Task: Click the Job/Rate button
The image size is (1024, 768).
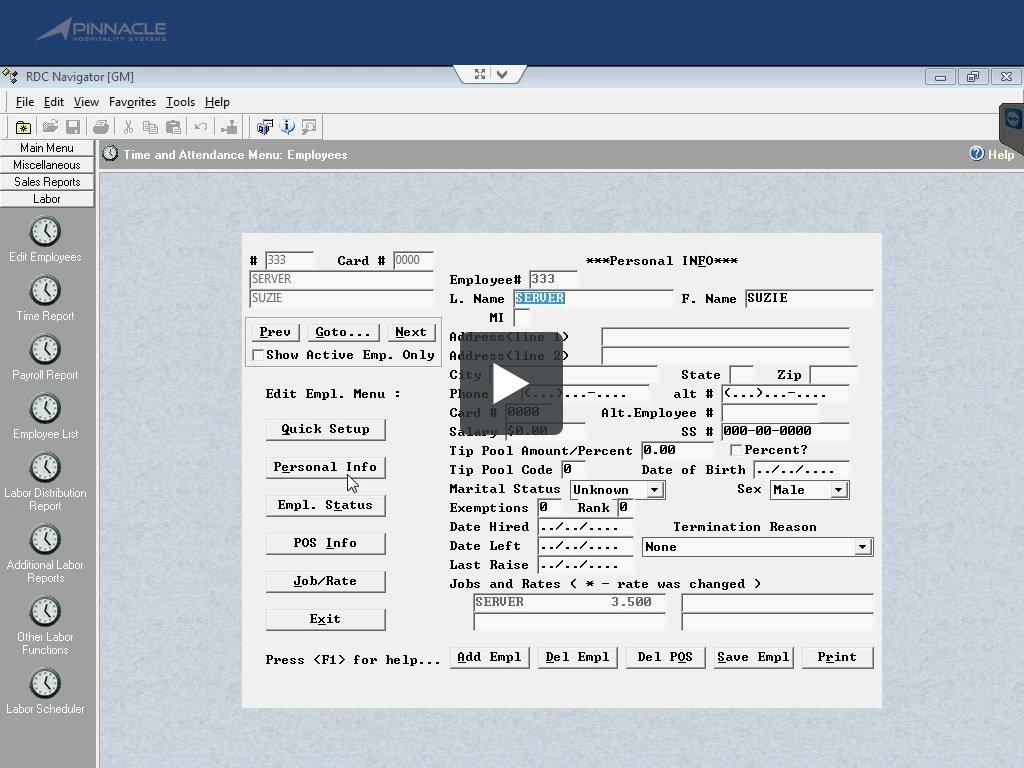Action: pyautogui.click(x=325, y=581)
